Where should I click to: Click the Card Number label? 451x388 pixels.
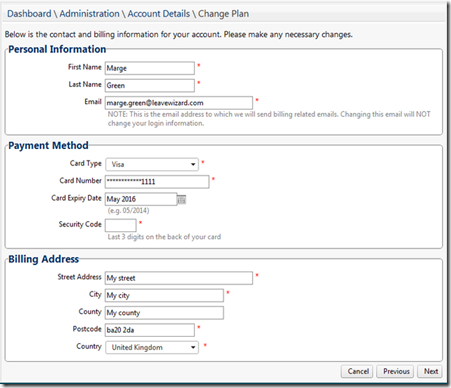[x=80, y=181]
